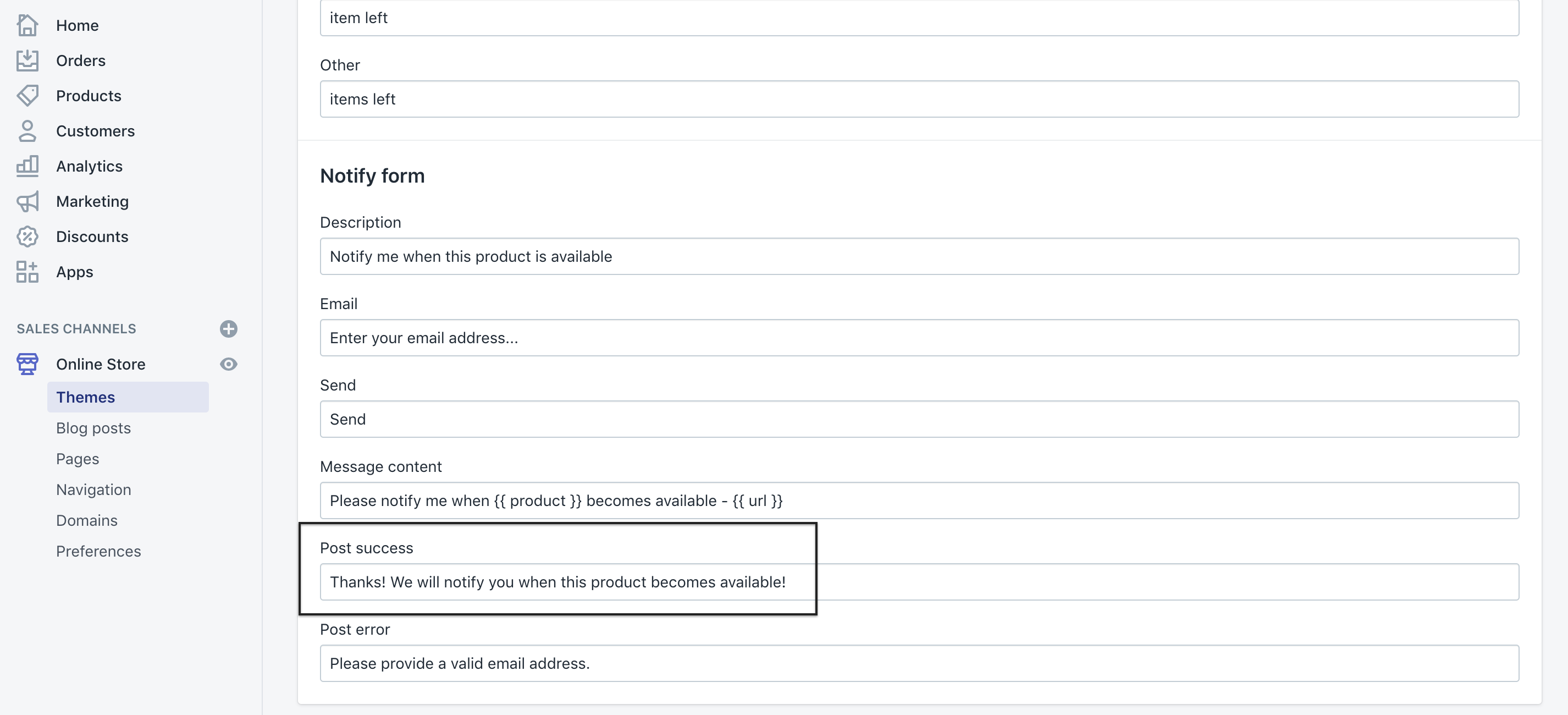Click the Post success text field

click(x=919, y=582)
